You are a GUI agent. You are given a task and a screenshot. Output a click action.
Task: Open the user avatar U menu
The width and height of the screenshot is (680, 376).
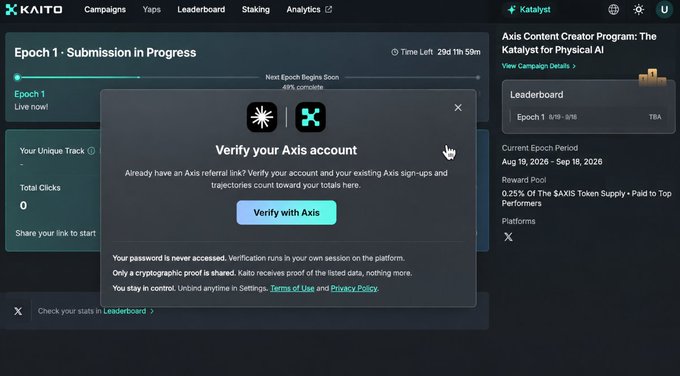[x=664, y=10]
